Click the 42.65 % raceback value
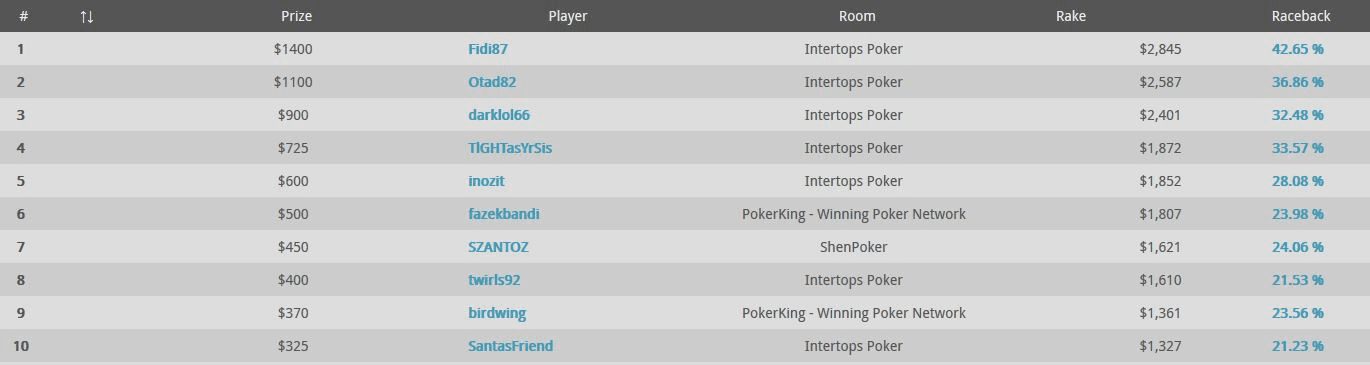This screenshot has width=1370, height=365. pos(1298,49)
